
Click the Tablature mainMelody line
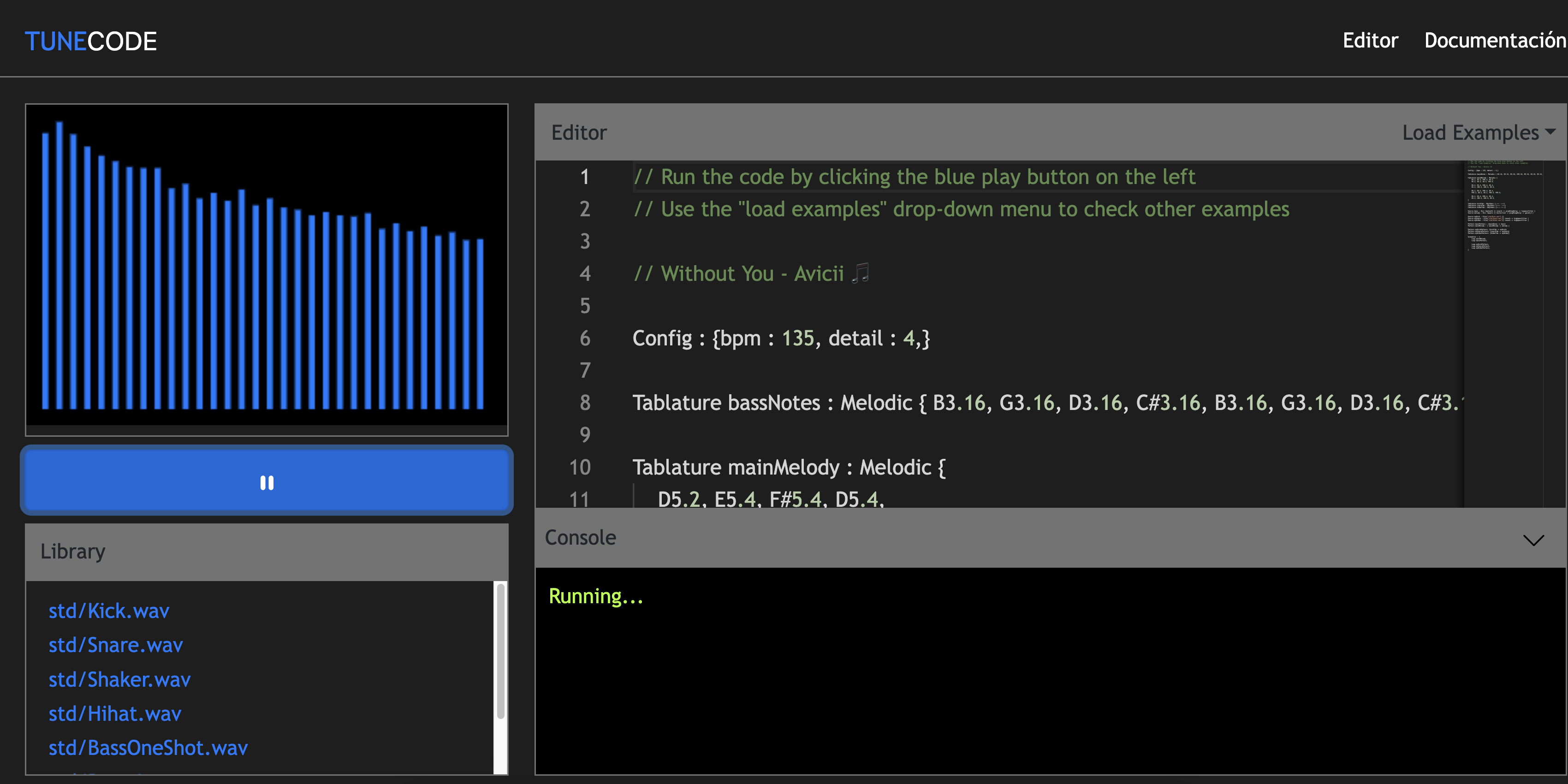pos(788,468)
